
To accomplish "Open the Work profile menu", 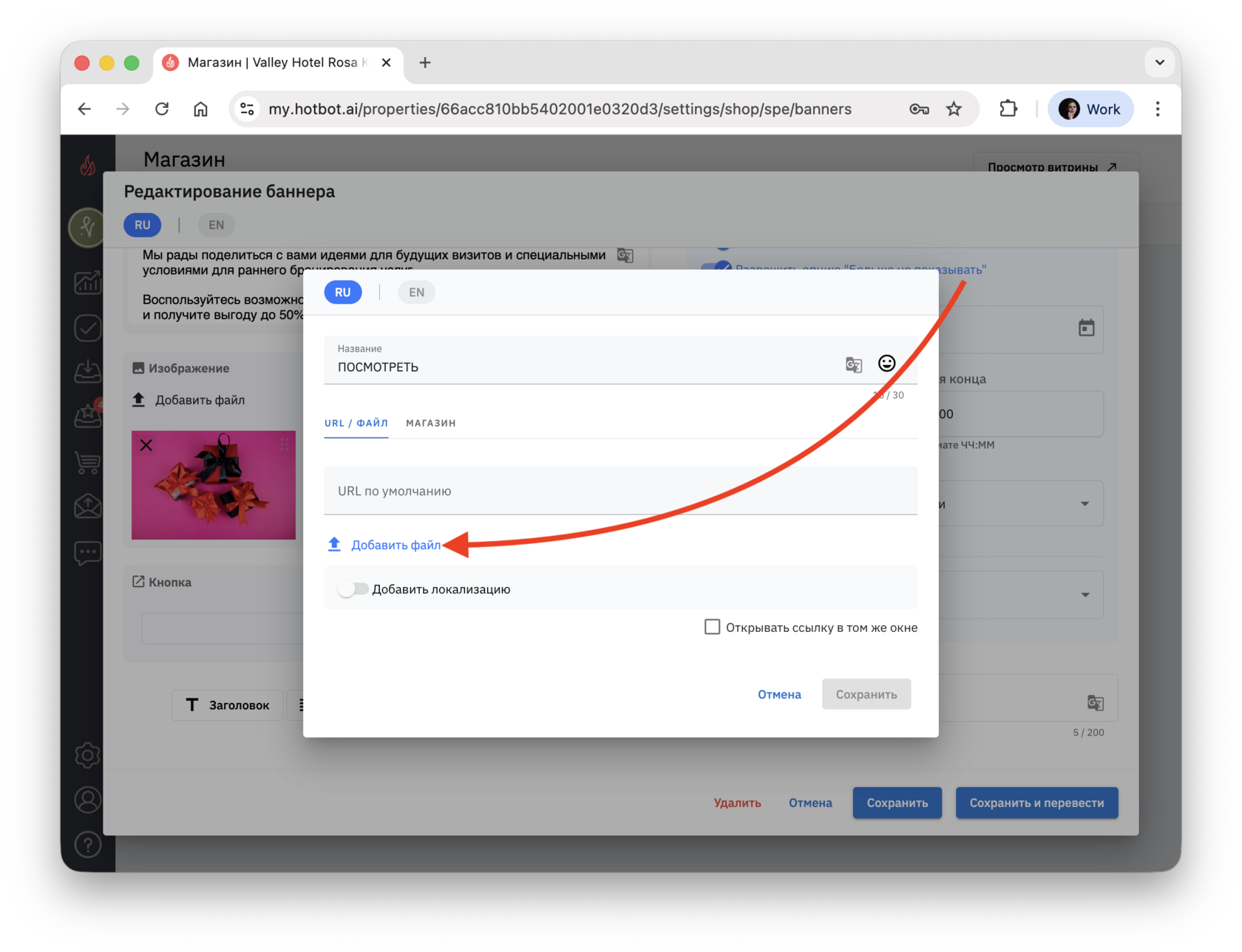I will click(x=1090, y=109).
